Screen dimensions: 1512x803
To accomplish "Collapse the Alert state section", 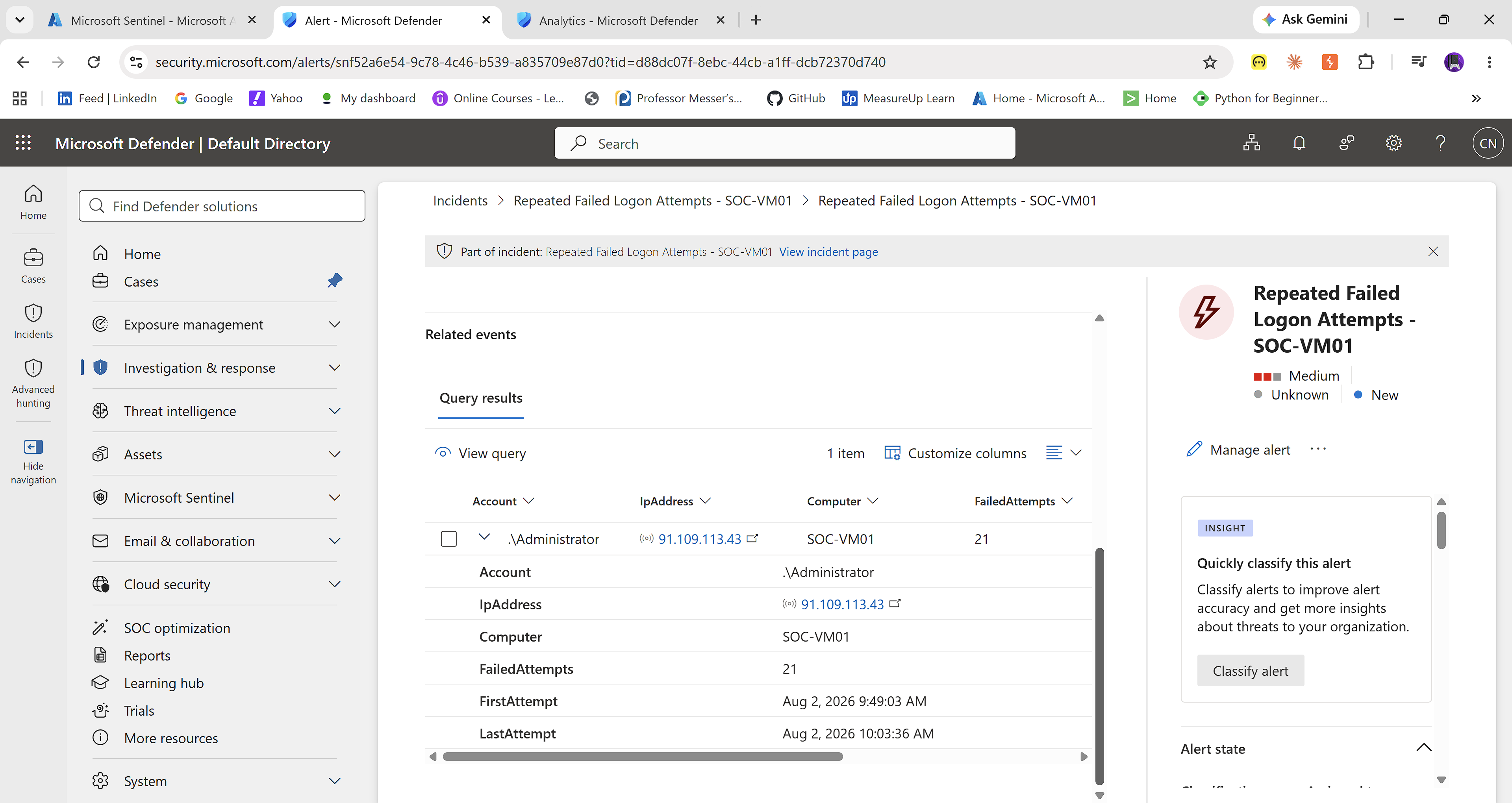I will click(x=1424, y=748).
